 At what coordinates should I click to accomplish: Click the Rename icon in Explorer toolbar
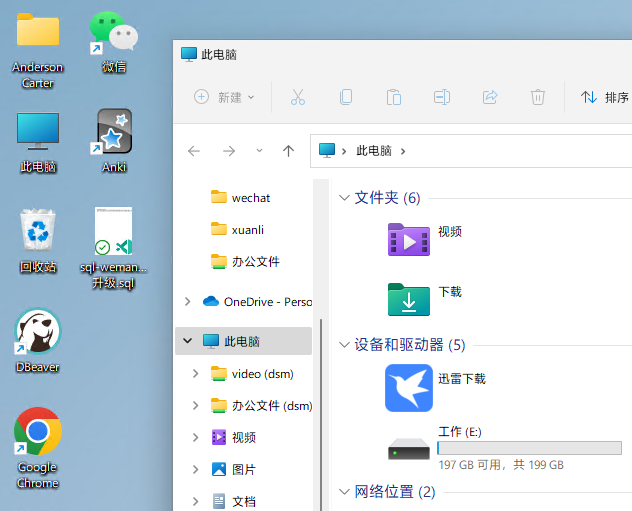[x=442, y=97]
